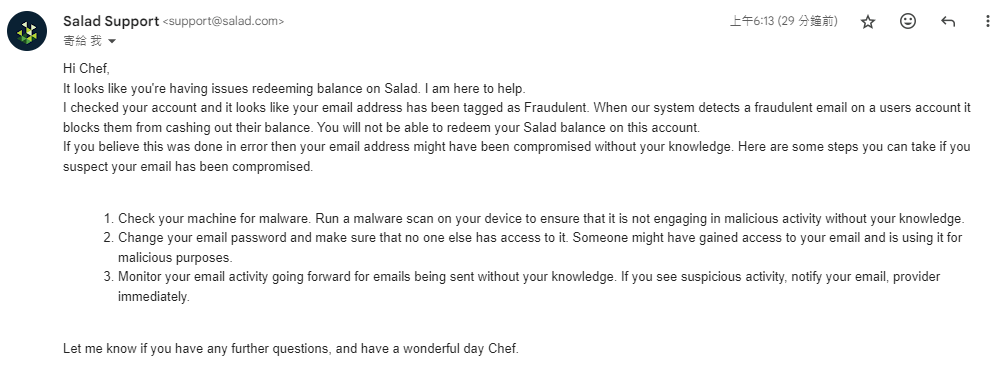1008x370 pixels.
Task: Click the paragraph starting If you believe
Action: [516, 157]
